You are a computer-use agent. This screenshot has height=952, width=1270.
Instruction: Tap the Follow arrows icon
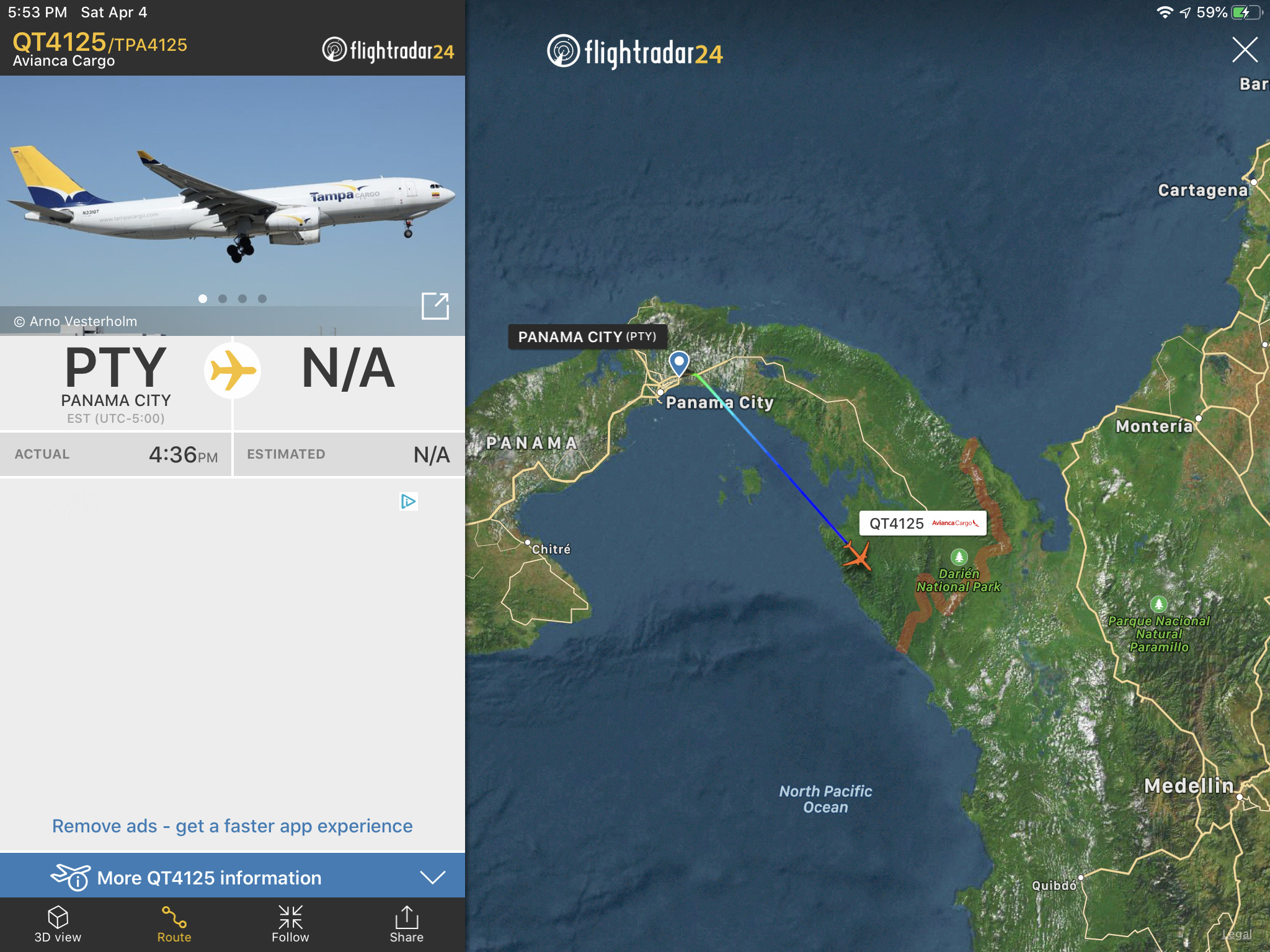pyautogui.click(x=290, y=917)
